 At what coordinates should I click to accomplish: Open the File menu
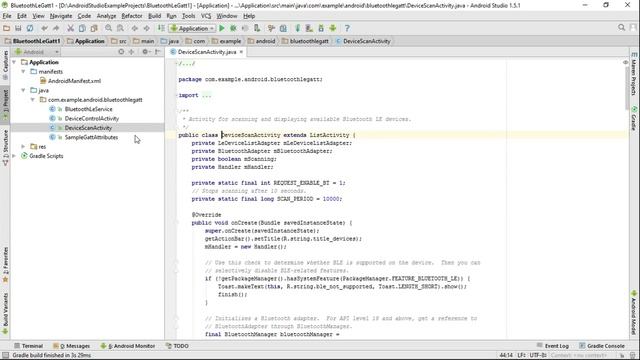pyautogui.click(x=7, y=16)
